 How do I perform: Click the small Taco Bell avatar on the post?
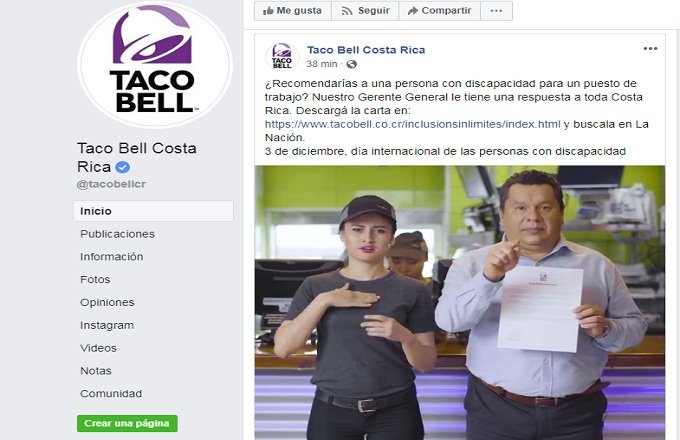pos(282,56)
